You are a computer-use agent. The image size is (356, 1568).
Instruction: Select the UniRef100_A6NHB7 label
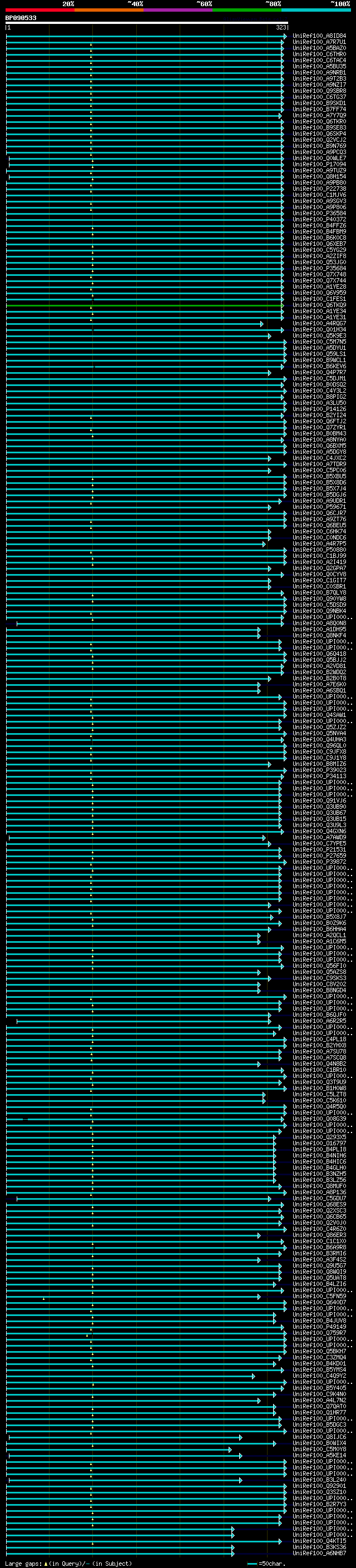(x=319, y=1553)
